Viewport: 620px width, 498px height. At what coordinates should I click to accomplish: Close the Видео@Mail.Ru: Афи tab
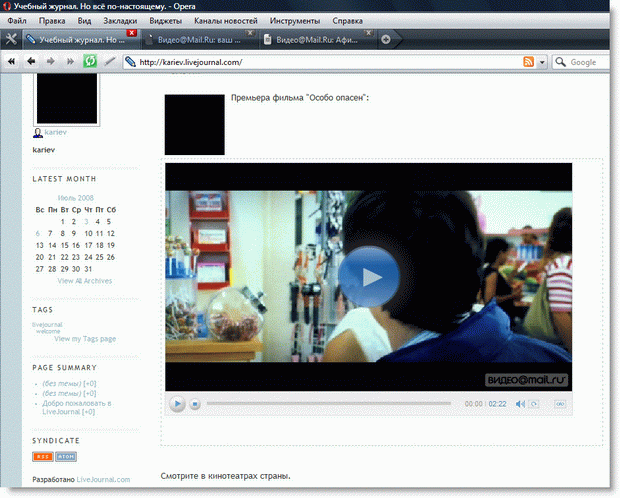368,33
